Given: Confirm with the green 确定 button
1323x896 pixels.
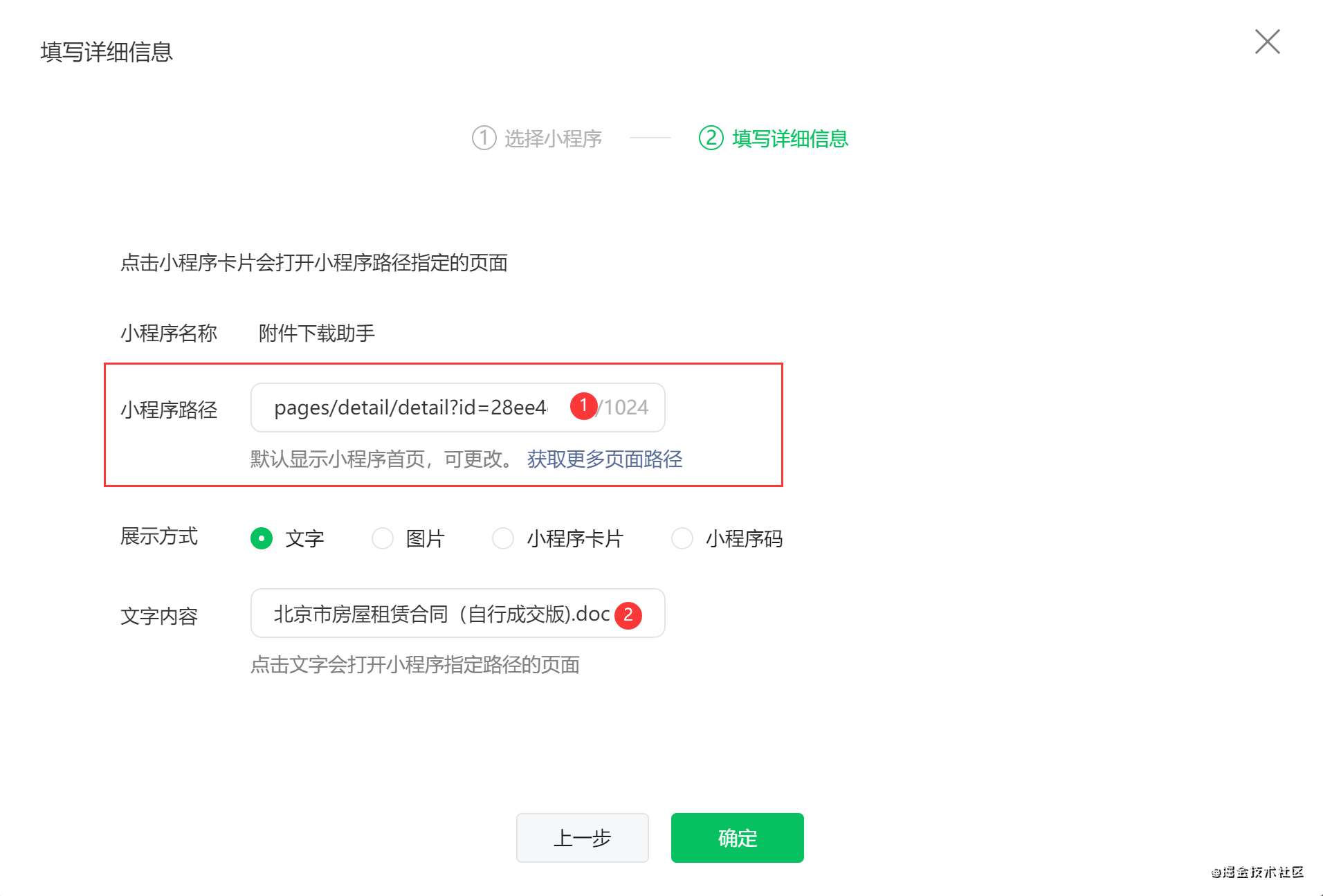Looking at the screenshot, I should (x=737, y=838).
